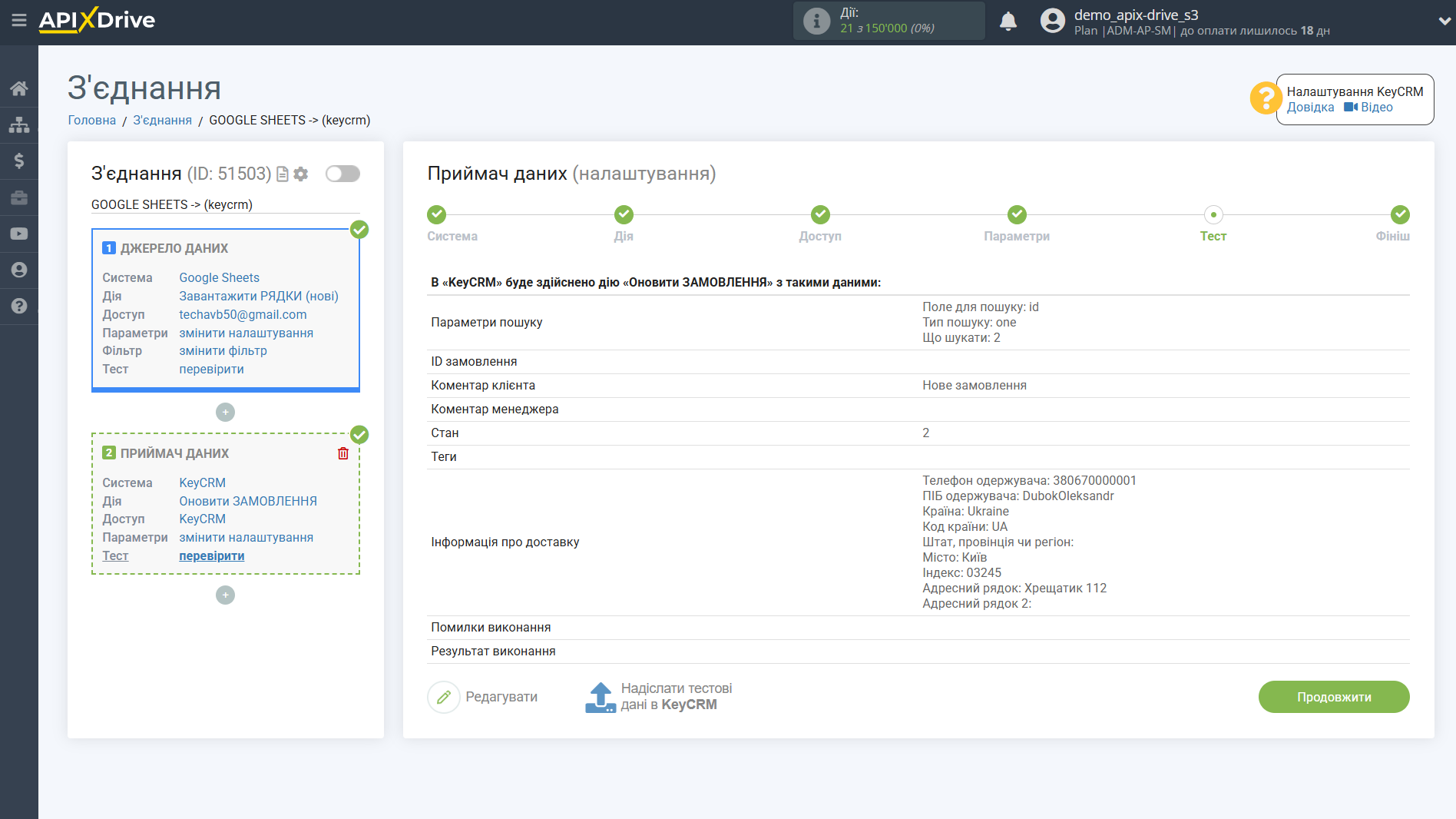Click змінити фільтр link
Viewport: 1456px width, 819px height.
(x=223, y=350)
